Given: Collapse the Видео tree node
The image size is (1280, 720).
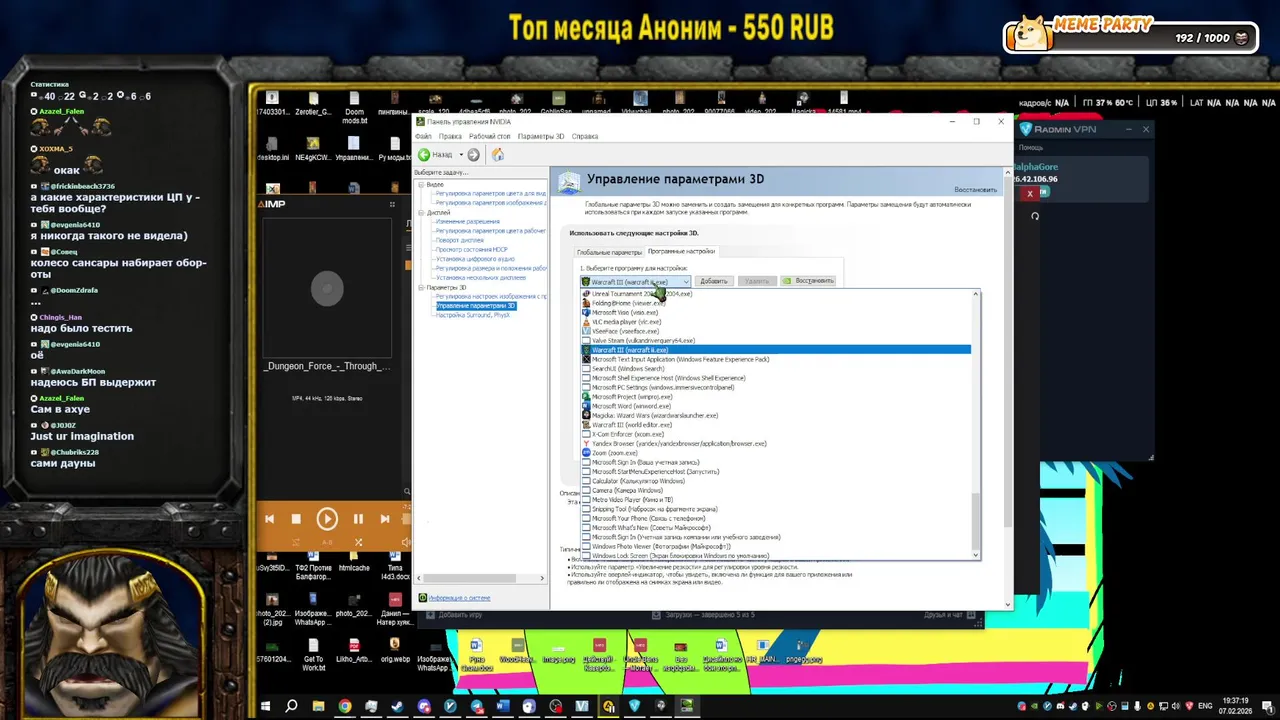Looking at the screenshot, I should click(421, 185).
